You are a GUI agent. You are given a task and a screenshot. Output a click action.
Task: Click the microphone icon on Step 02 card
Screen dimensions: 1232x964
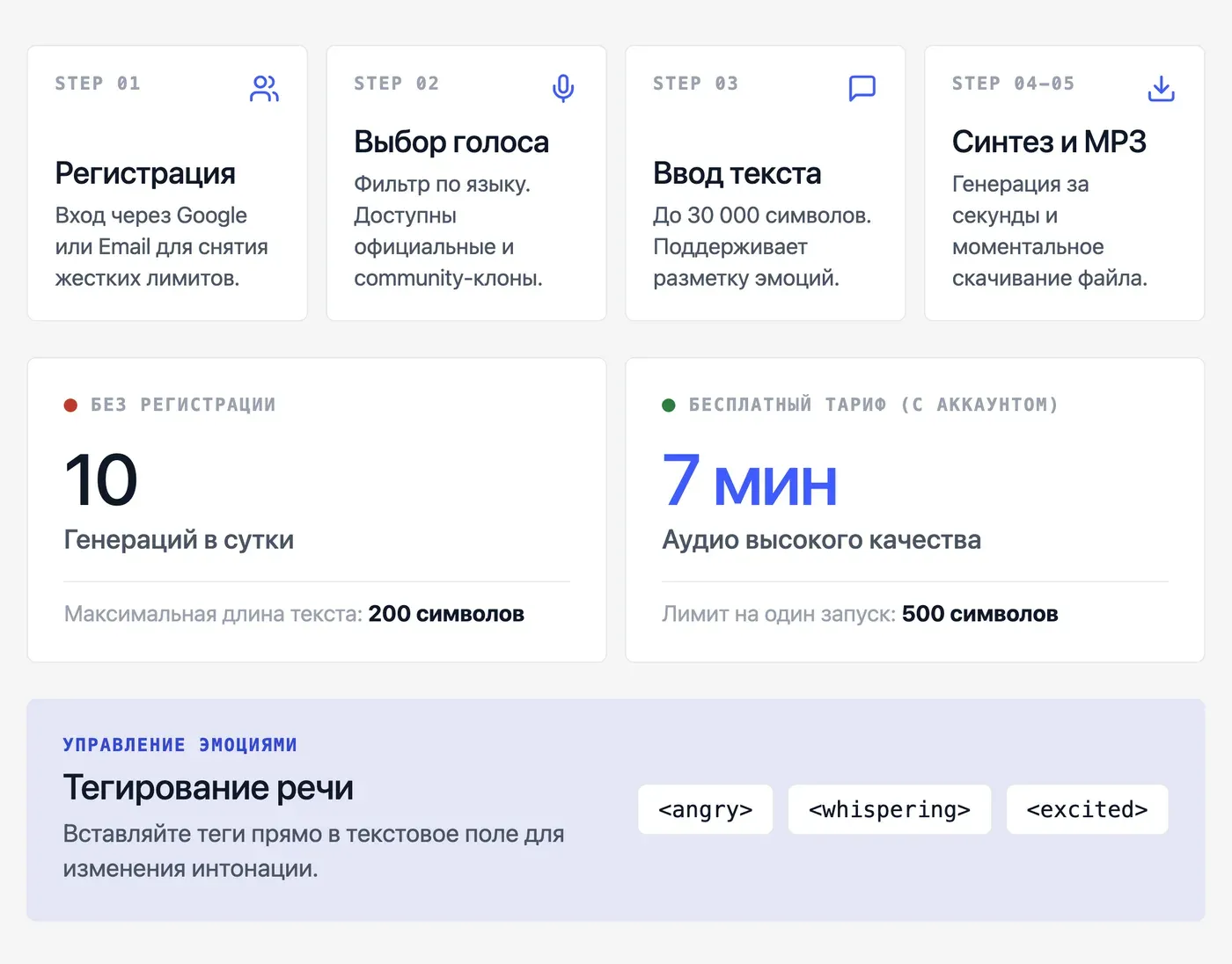point(563,88)
